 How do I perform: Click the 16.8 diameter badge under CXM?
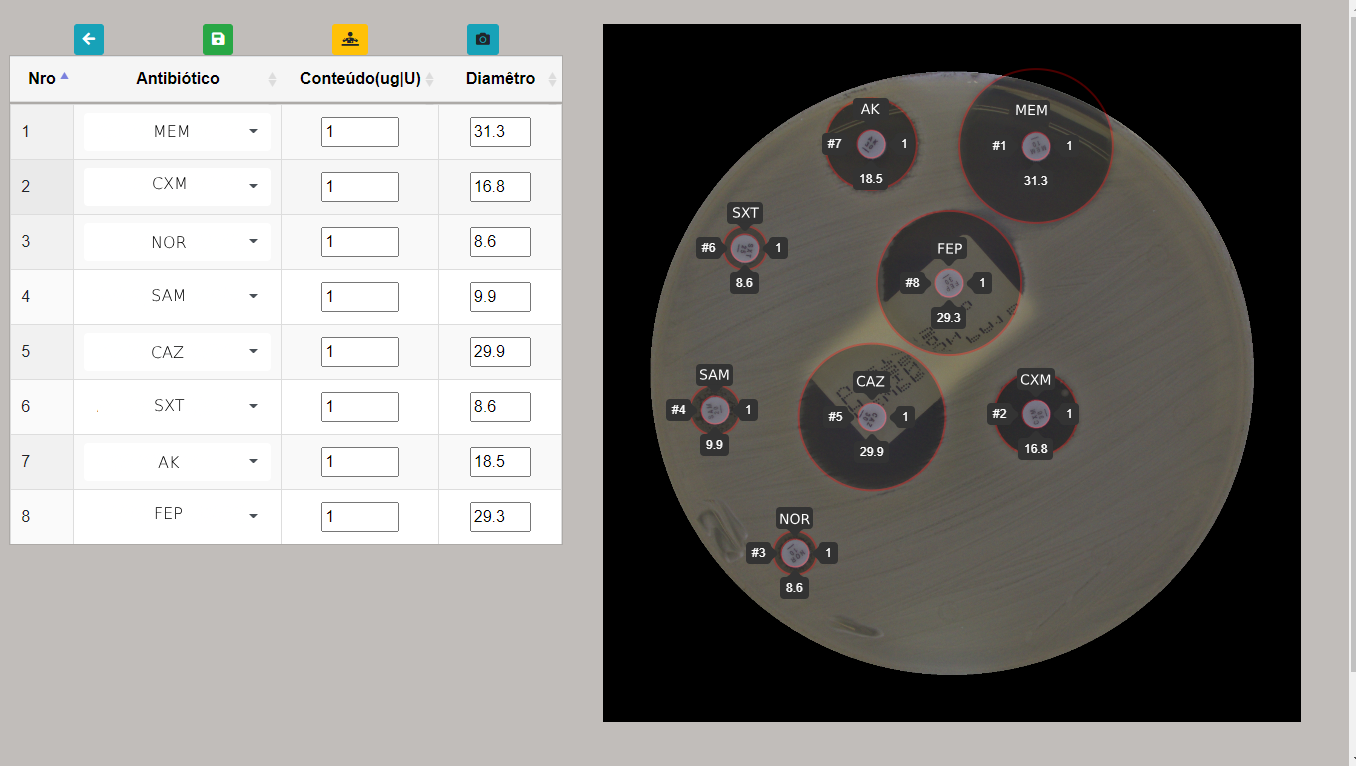[1035, 449]
